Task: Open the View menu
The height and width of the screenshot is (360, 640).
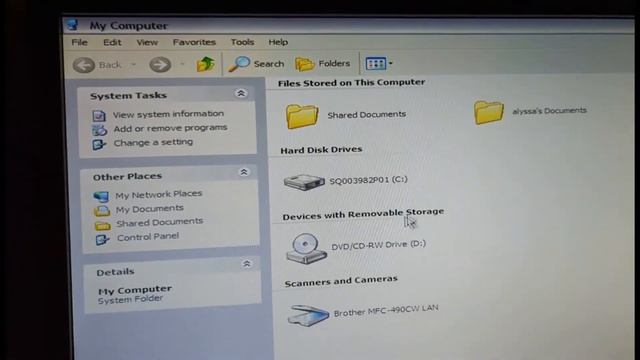Action: 147,42
